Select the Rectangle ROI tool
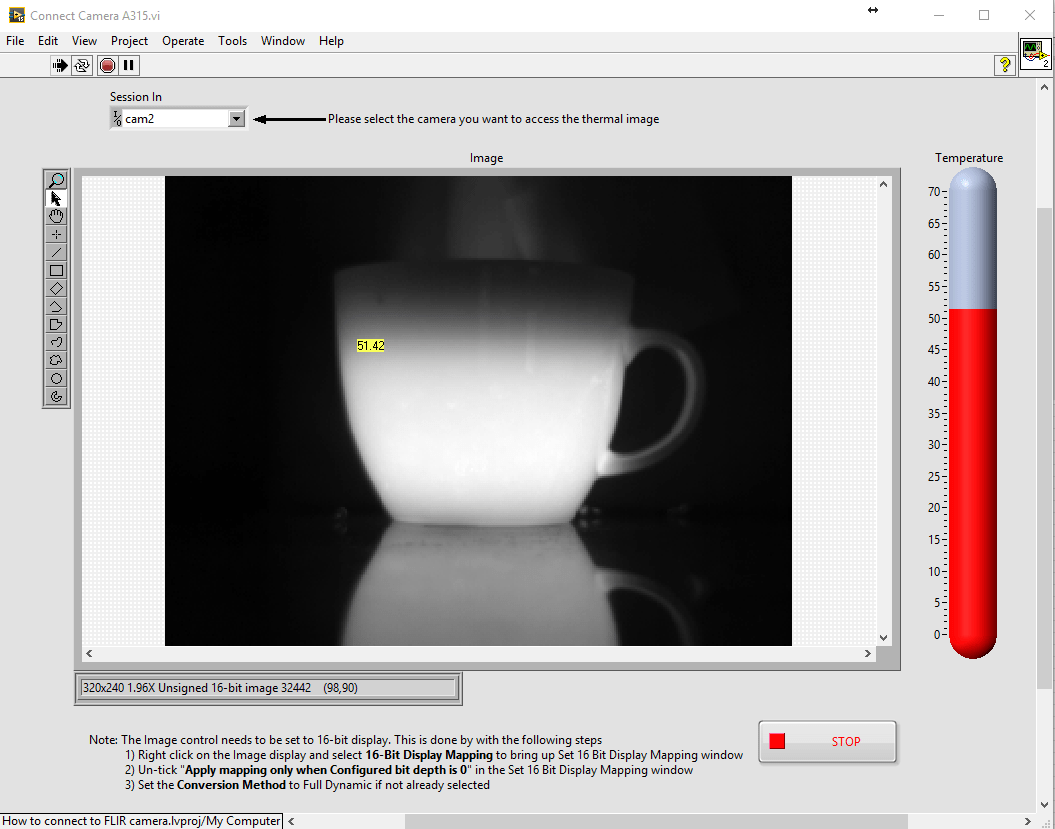 click(x=56, y=270)
